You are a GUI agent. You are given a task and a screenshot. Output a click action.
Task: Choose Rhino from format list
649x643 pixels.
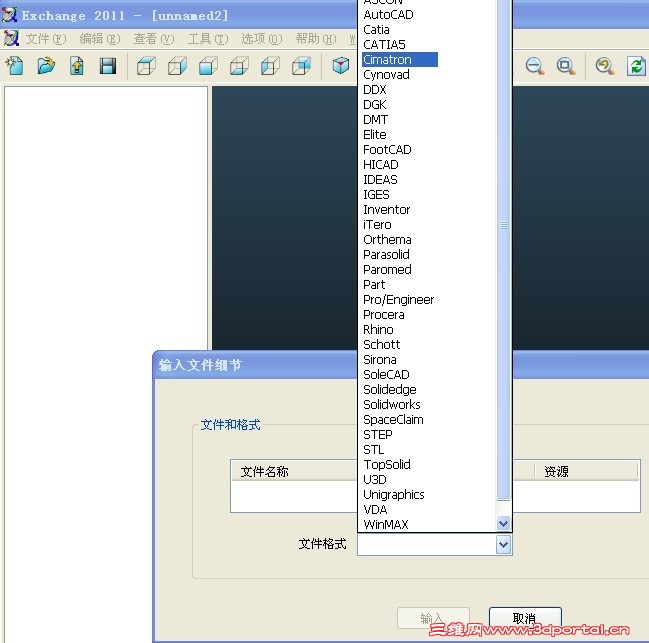[378, 330]
